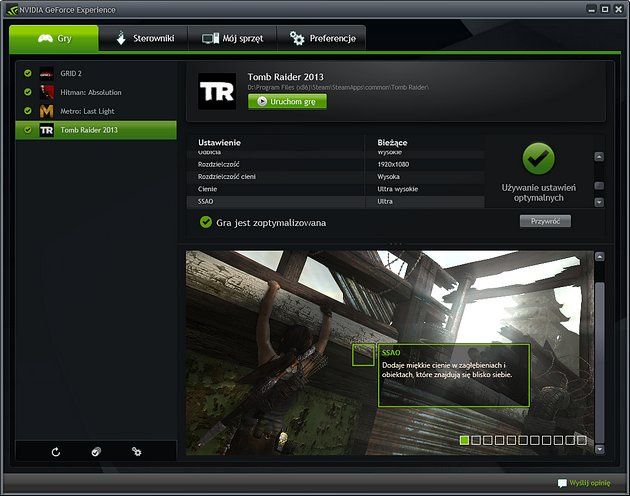
Task: Maximize the GeForce Experience window
Action: pos(605,9)
